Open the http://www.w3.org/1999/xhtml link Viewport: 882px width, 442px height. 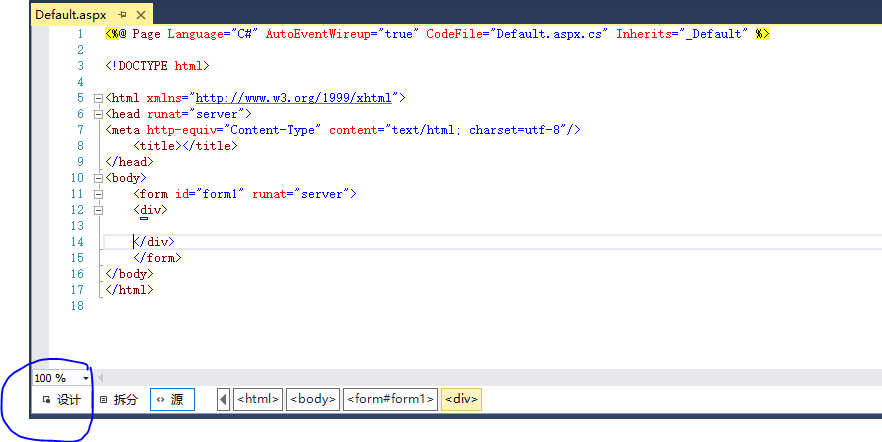294,98
